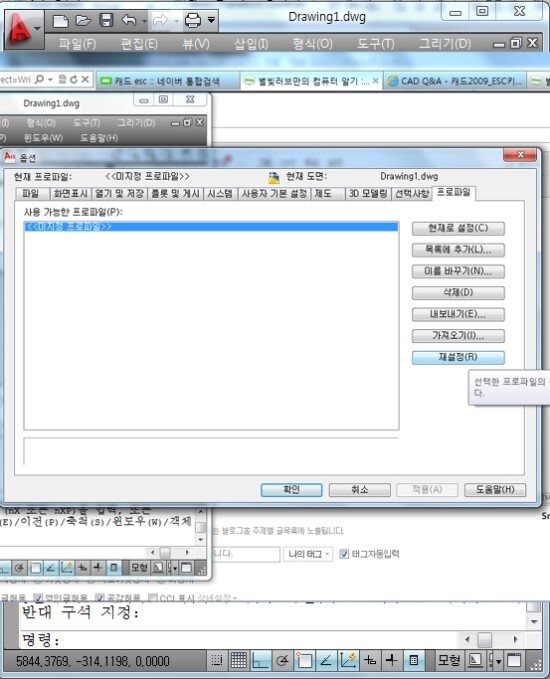Click the 취소 button in Options dialog

(359, 490)
